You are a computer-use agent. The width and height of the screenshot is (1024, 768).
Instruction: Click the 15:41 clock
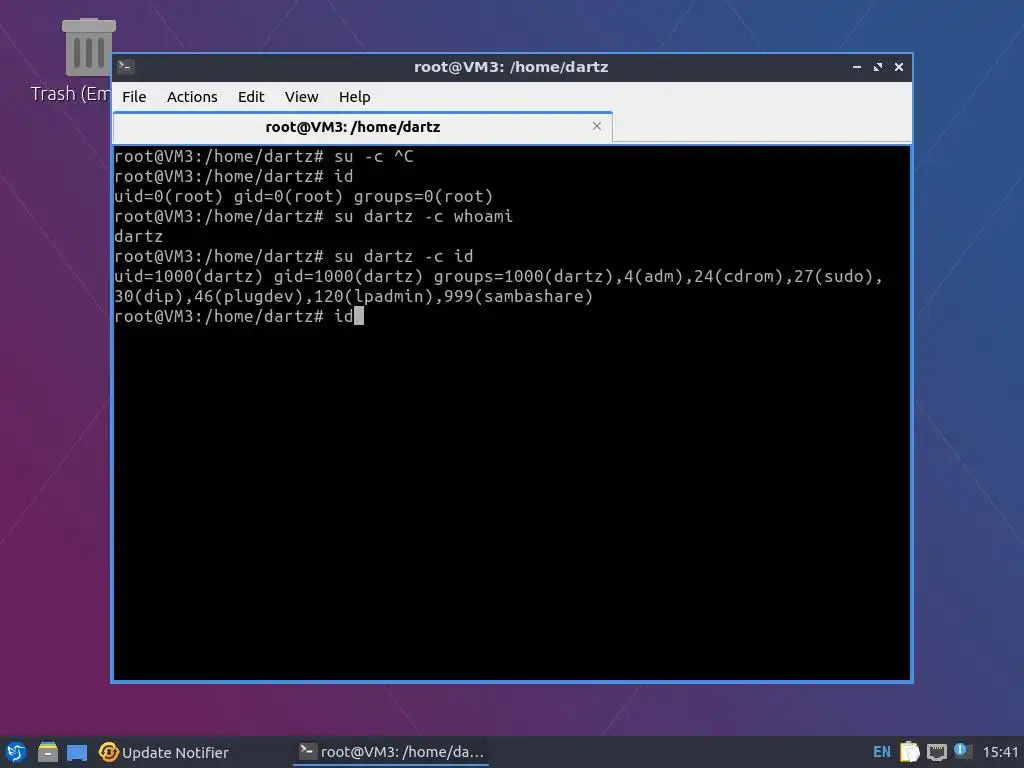1000,752
